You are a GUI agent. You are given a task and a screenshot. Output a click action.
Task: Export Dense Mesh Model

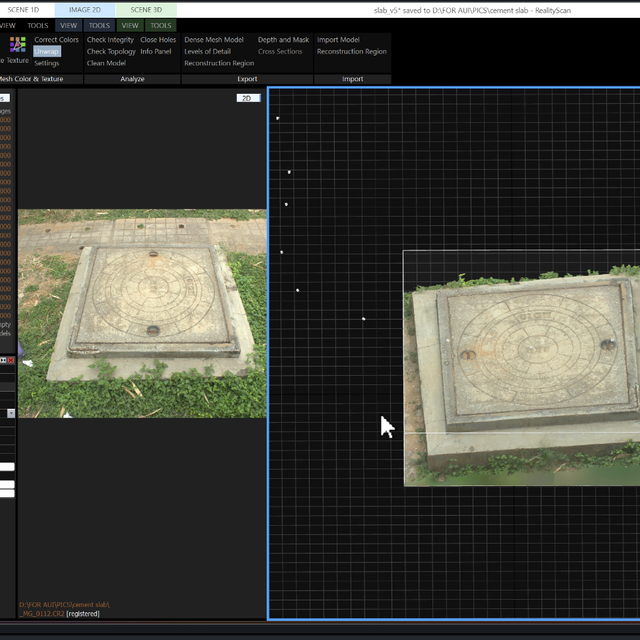pos(214,40)
